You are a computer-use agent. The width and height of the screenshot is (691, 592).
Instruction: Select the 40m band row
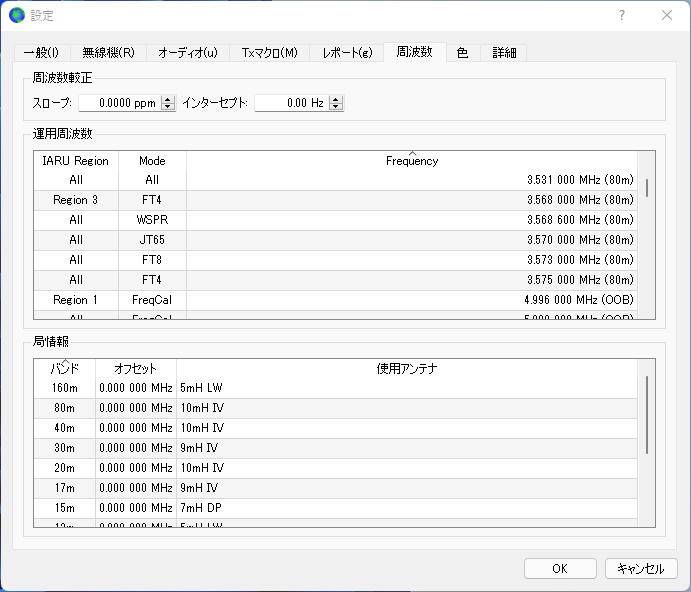336,428
